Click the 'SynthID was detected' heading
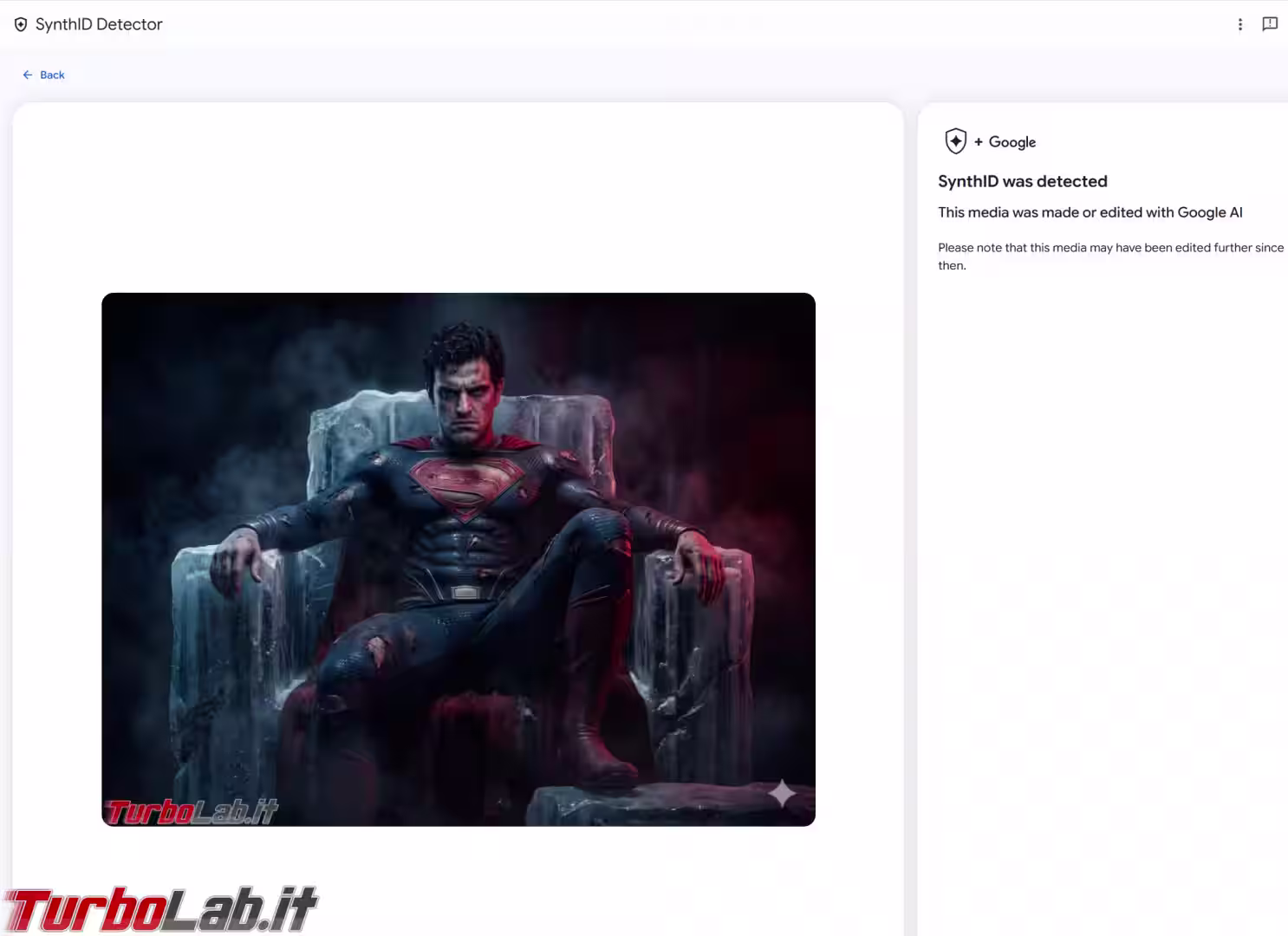Screen dimensions: 1288x936 click(x=1023, y=181)
